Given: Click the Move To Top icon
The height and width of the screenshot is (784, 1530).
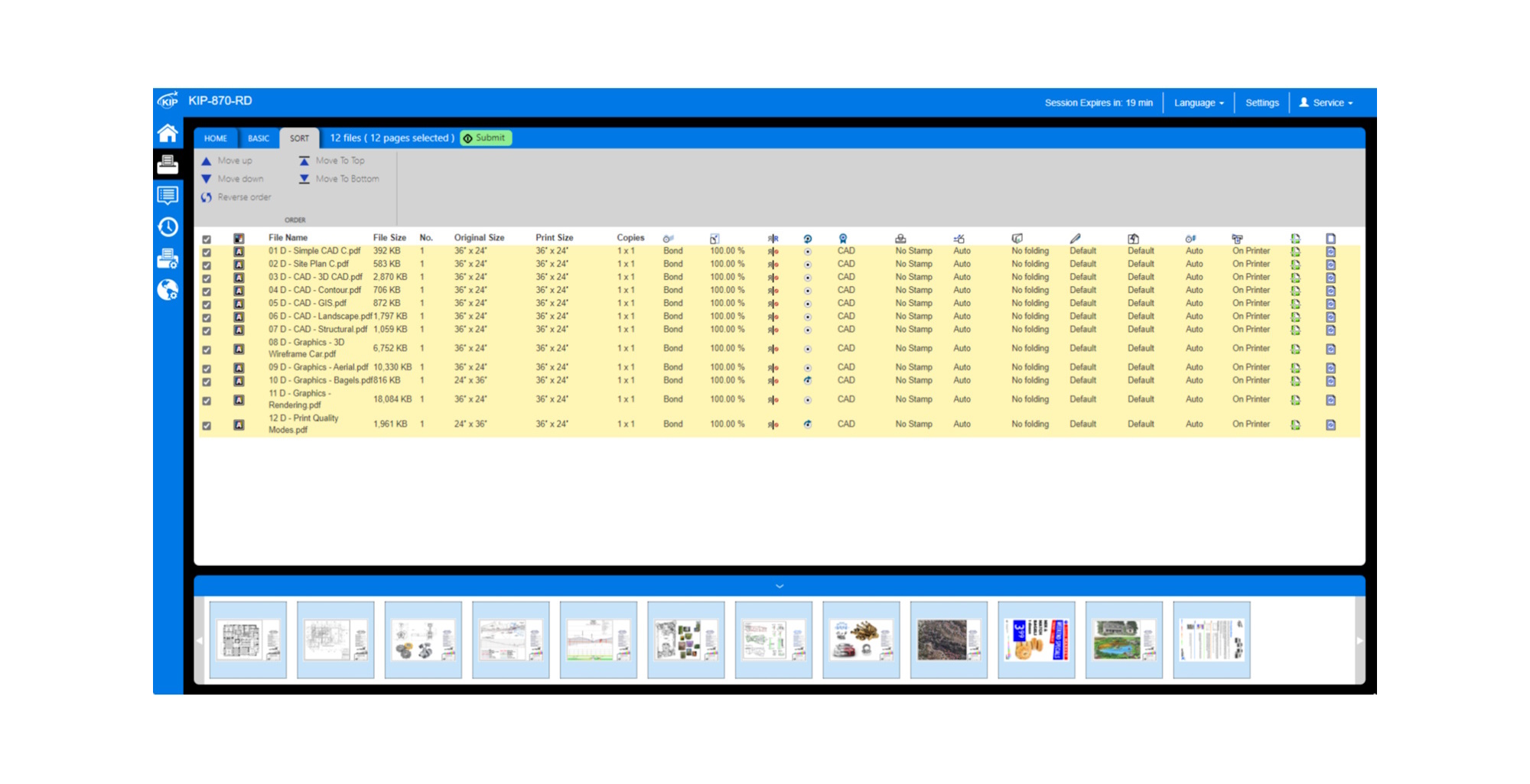Looking at the screenshot, I should click(x=304, y=161).
